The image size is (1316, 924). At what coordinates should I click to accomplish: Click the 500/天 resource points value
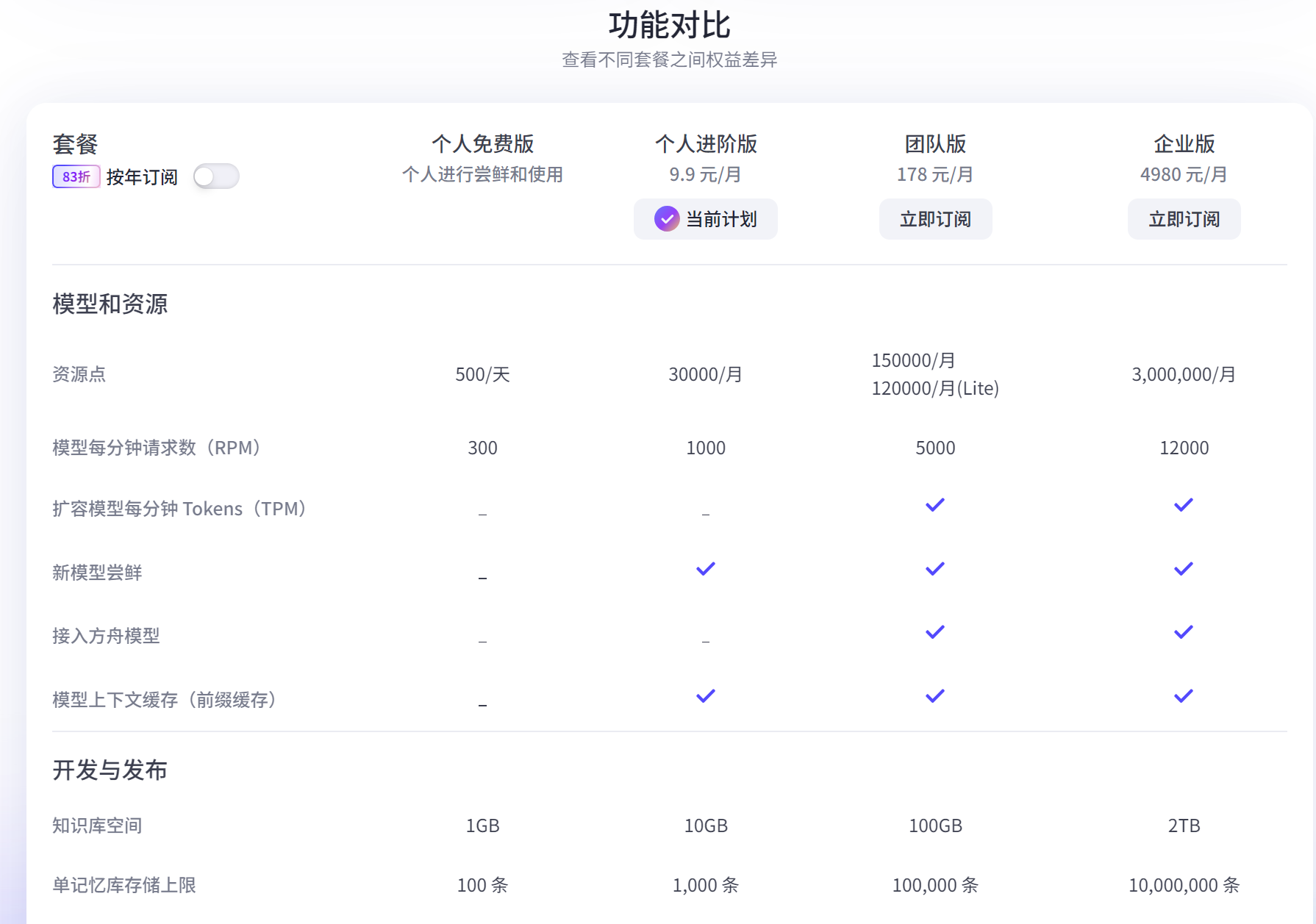click(483, 374)
